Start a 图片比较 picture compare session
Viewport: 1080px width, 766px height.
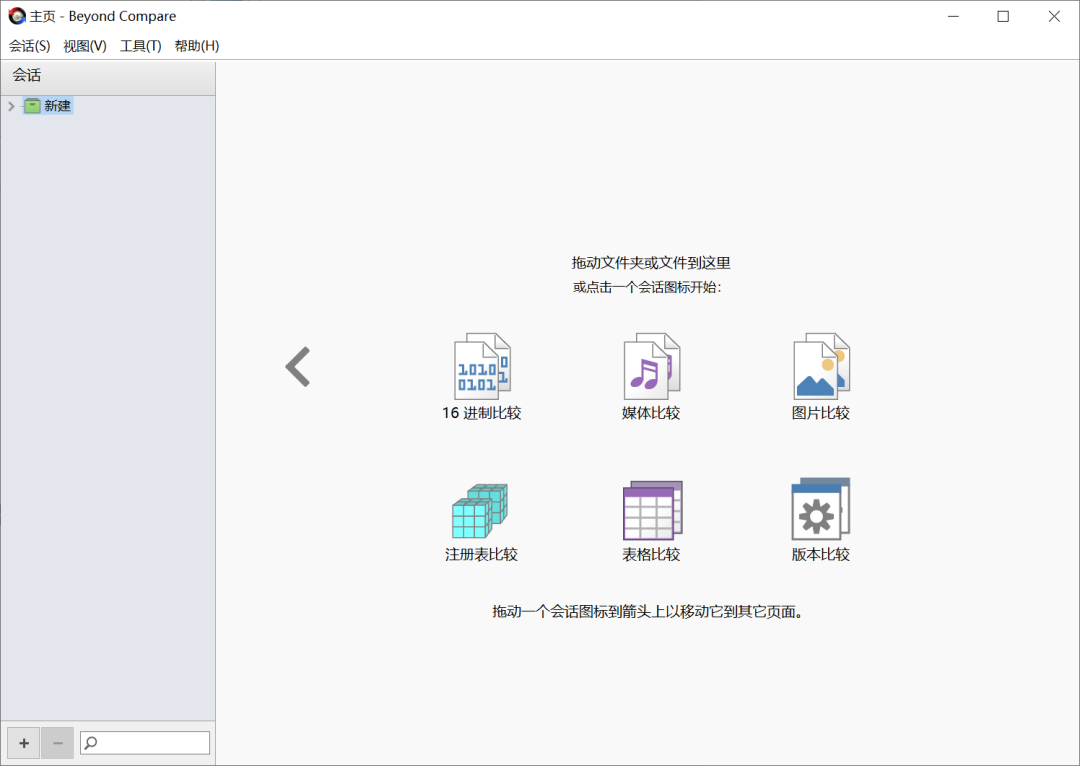pos(820,368)
